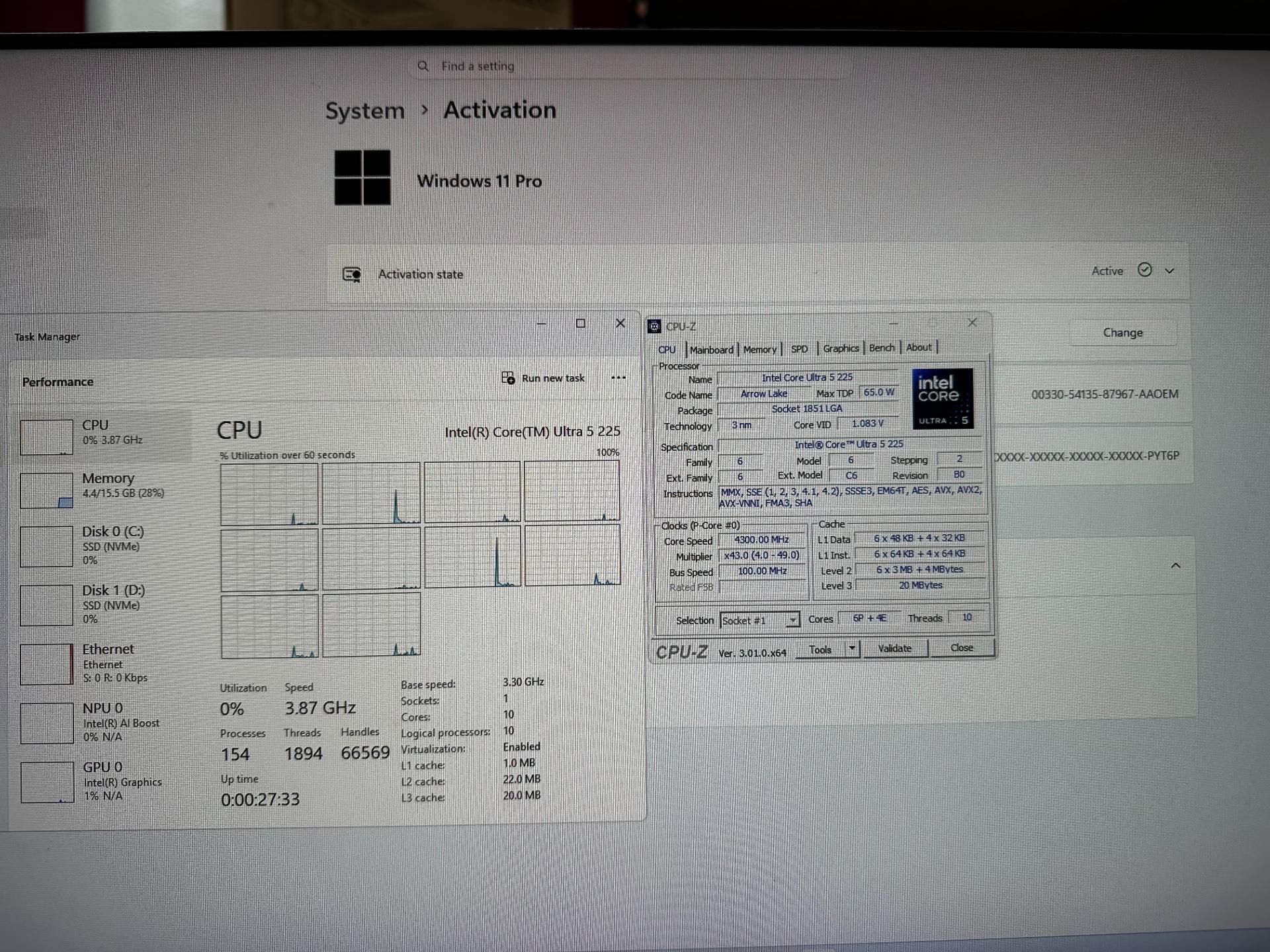Switch to the SPD tab in CPU-Z

tap(800, 349)
